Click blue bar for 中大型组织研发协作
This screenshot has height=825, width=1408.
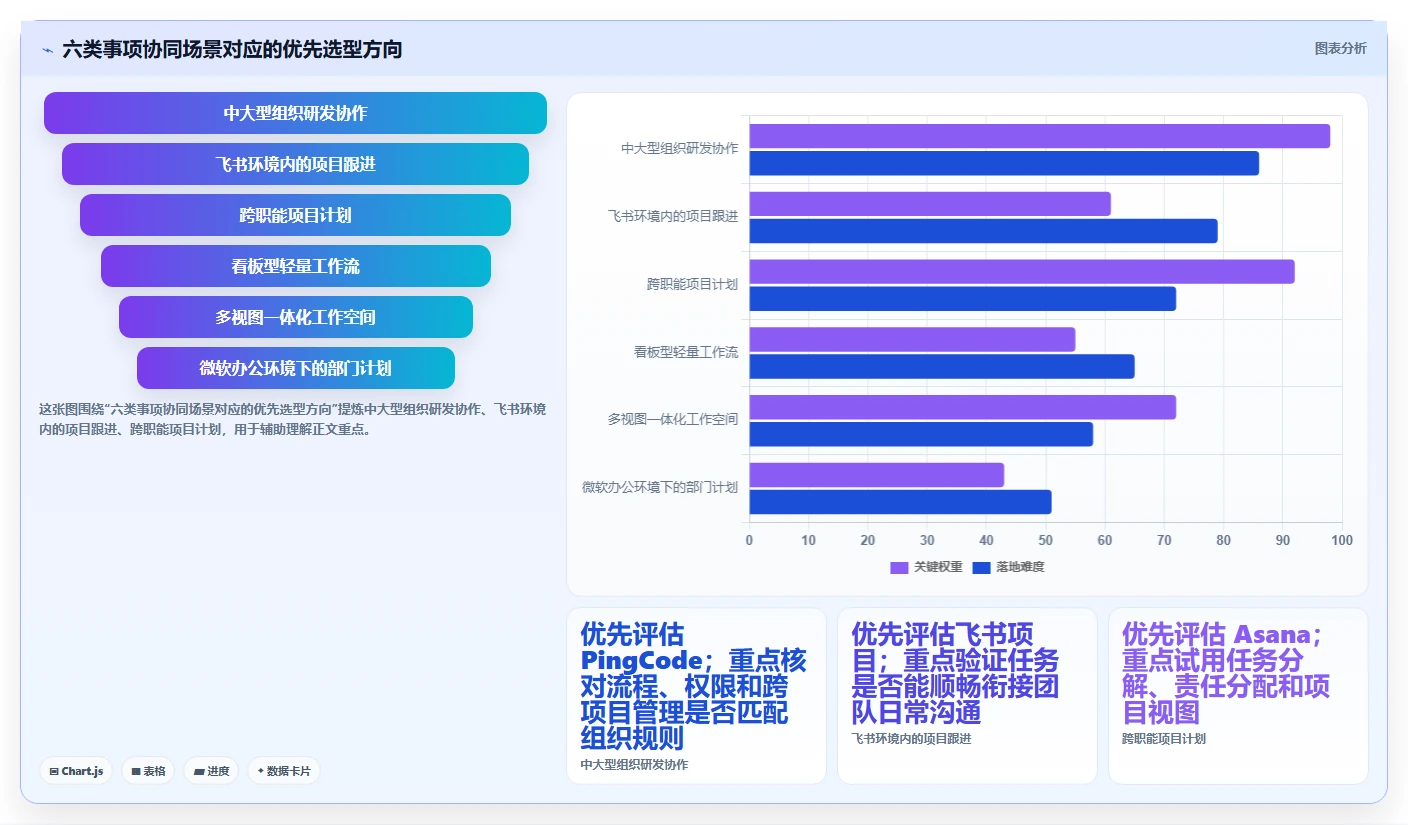coord(1004,163)
